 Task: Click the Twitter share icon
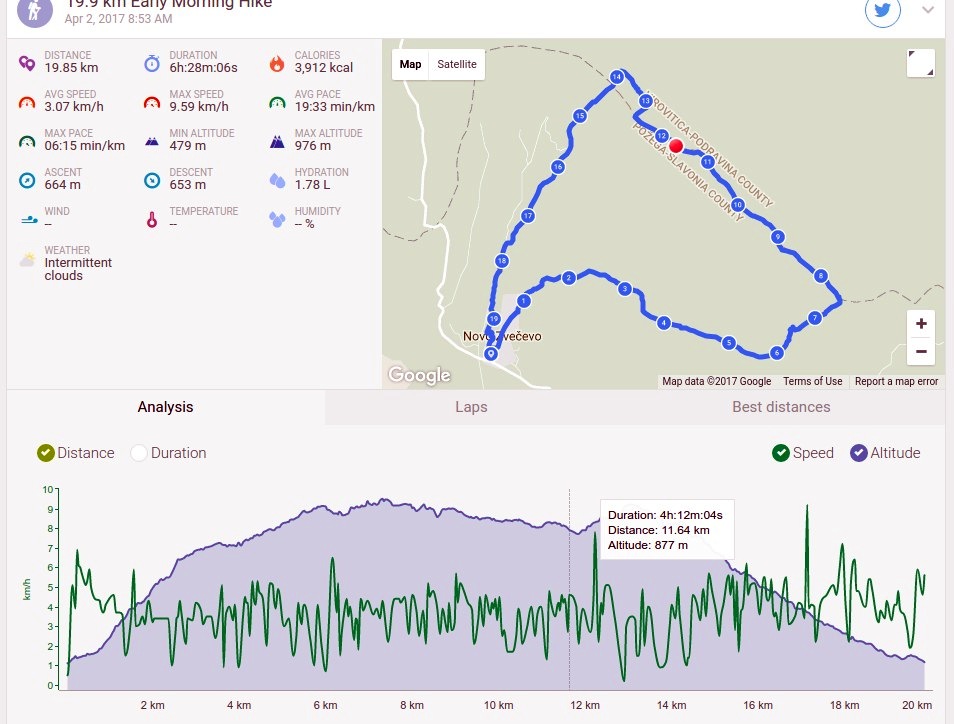[882, 10]
